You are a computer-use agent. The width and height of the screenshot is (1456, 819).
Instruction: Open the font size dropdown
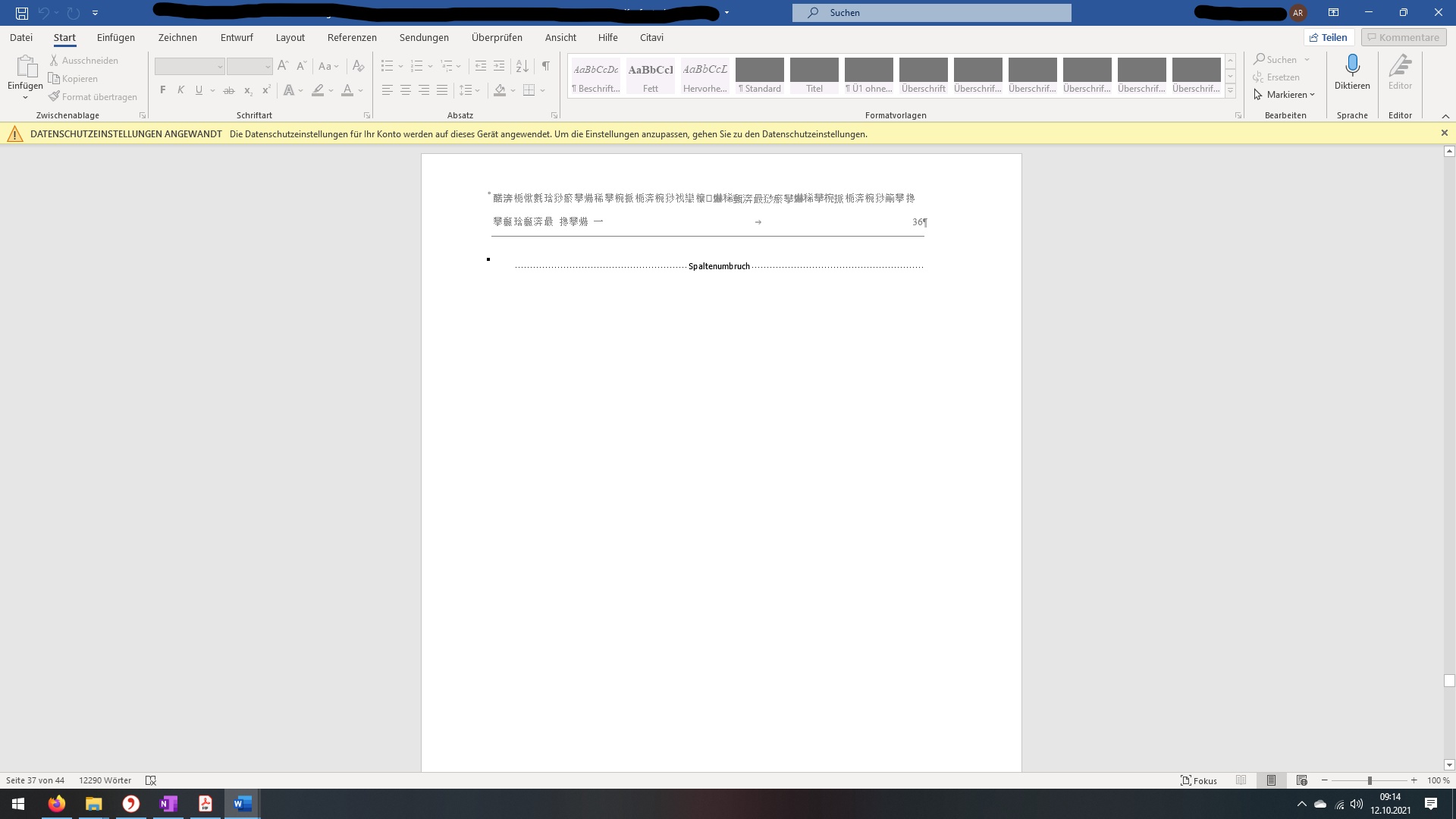coord(267,66)
